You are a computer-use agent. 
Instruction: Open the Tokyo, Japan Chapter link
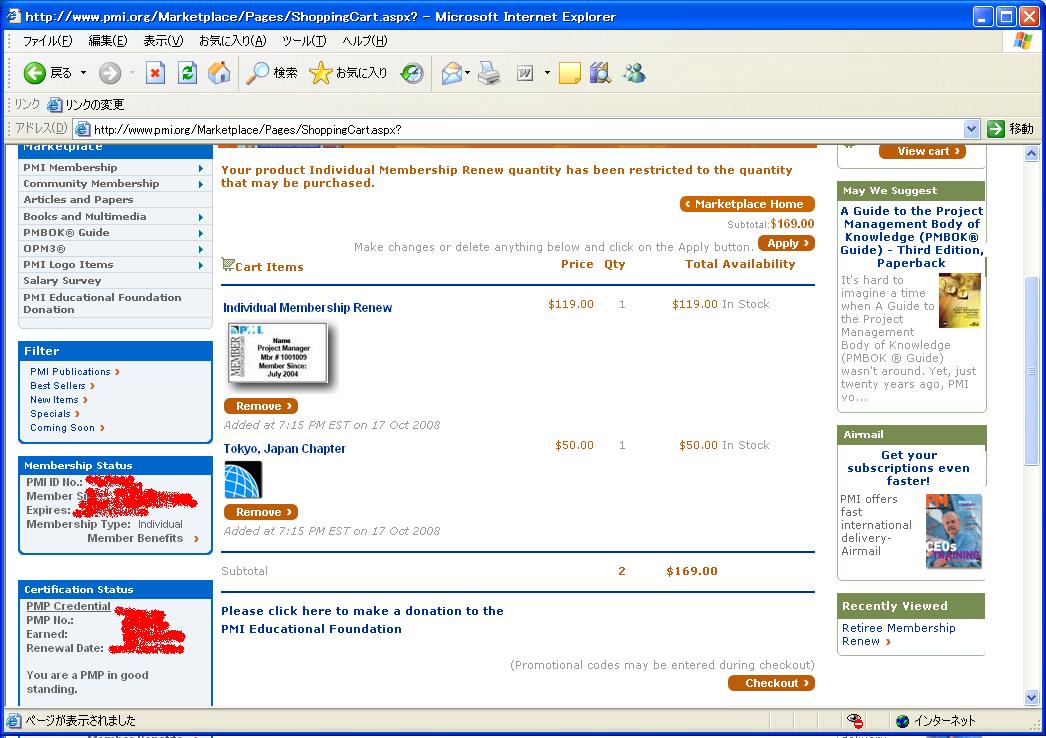pyautogui.click(x=284, y=448)
